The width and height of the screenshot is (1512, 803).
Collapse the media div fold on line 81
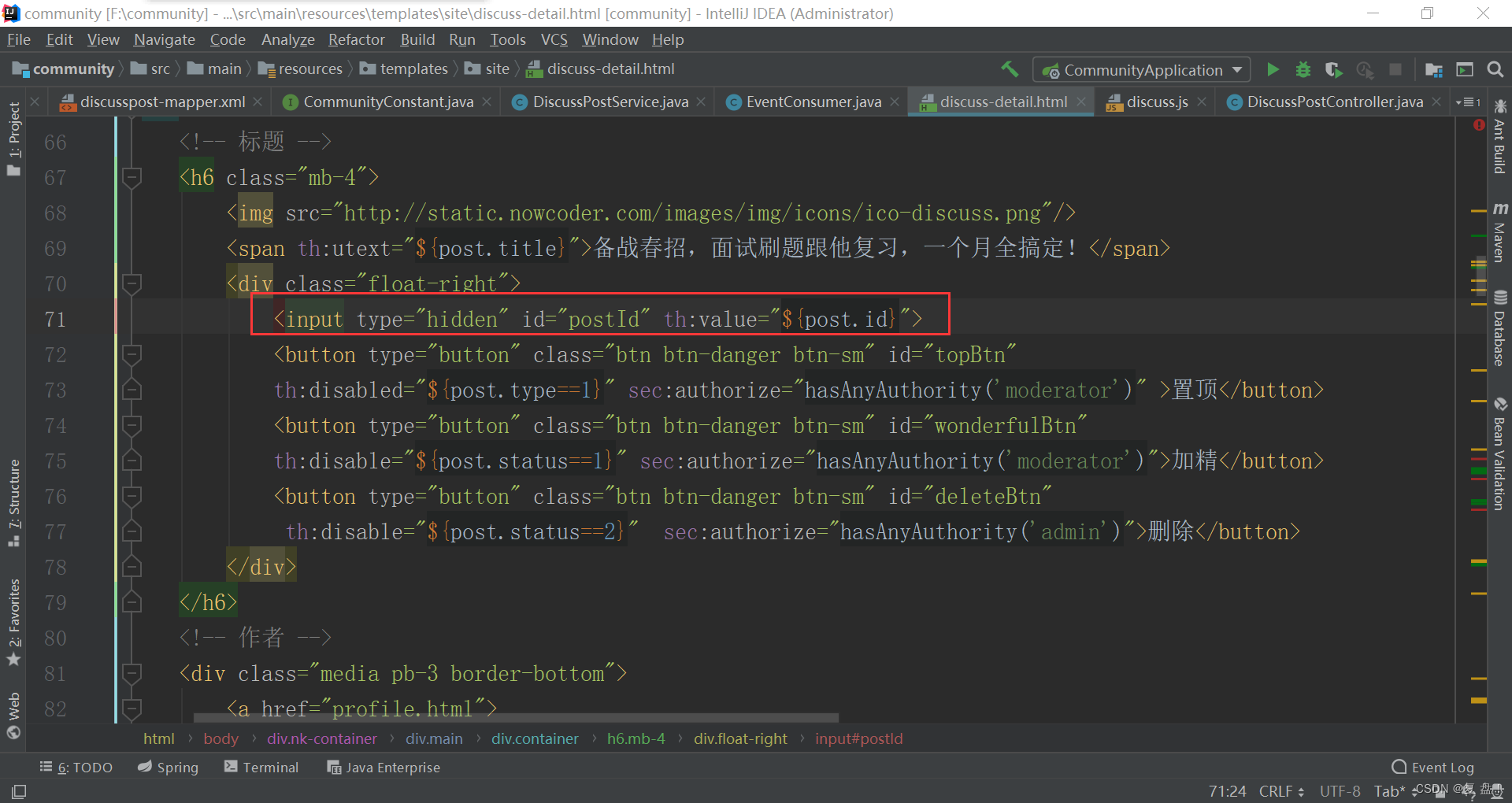point(132,673)
